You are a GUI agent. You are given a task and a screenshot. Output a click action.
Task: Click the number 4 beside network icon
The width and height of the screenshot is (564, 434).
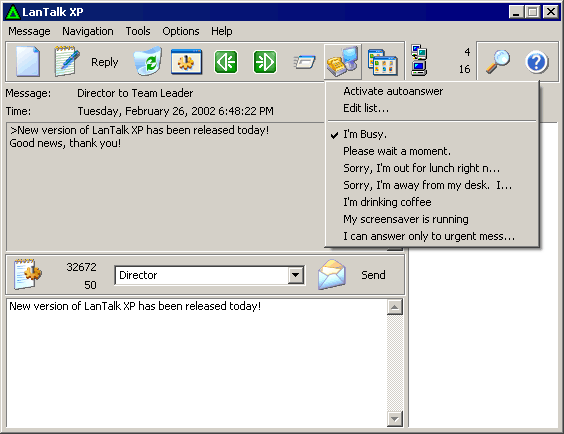[x=467, y=52]
